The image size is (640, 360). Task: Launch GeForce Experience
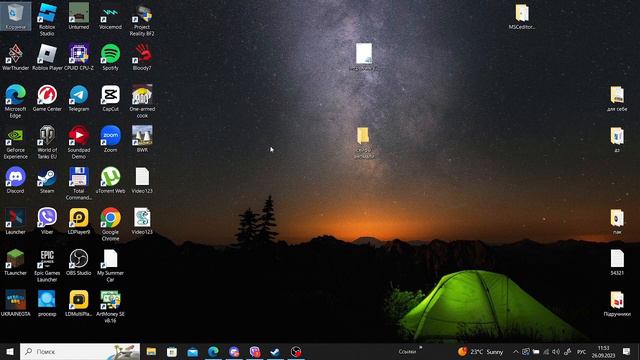16,142
